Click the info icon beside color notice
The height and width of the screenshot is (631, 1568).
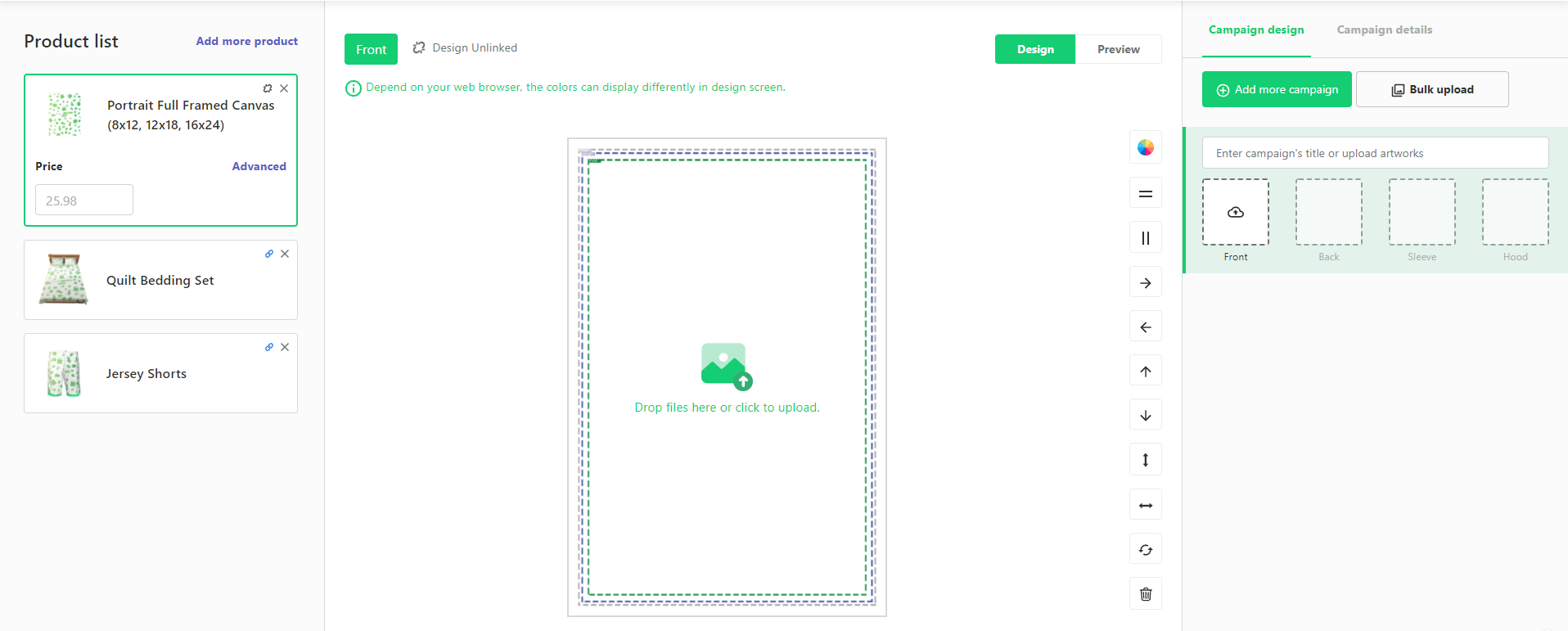pyautogui.click(x=354, y=88)
